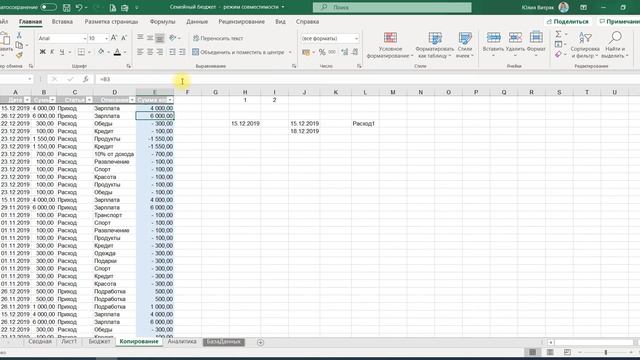Increase font size with large A icon
640x360 pixels.
coord(114,38)
